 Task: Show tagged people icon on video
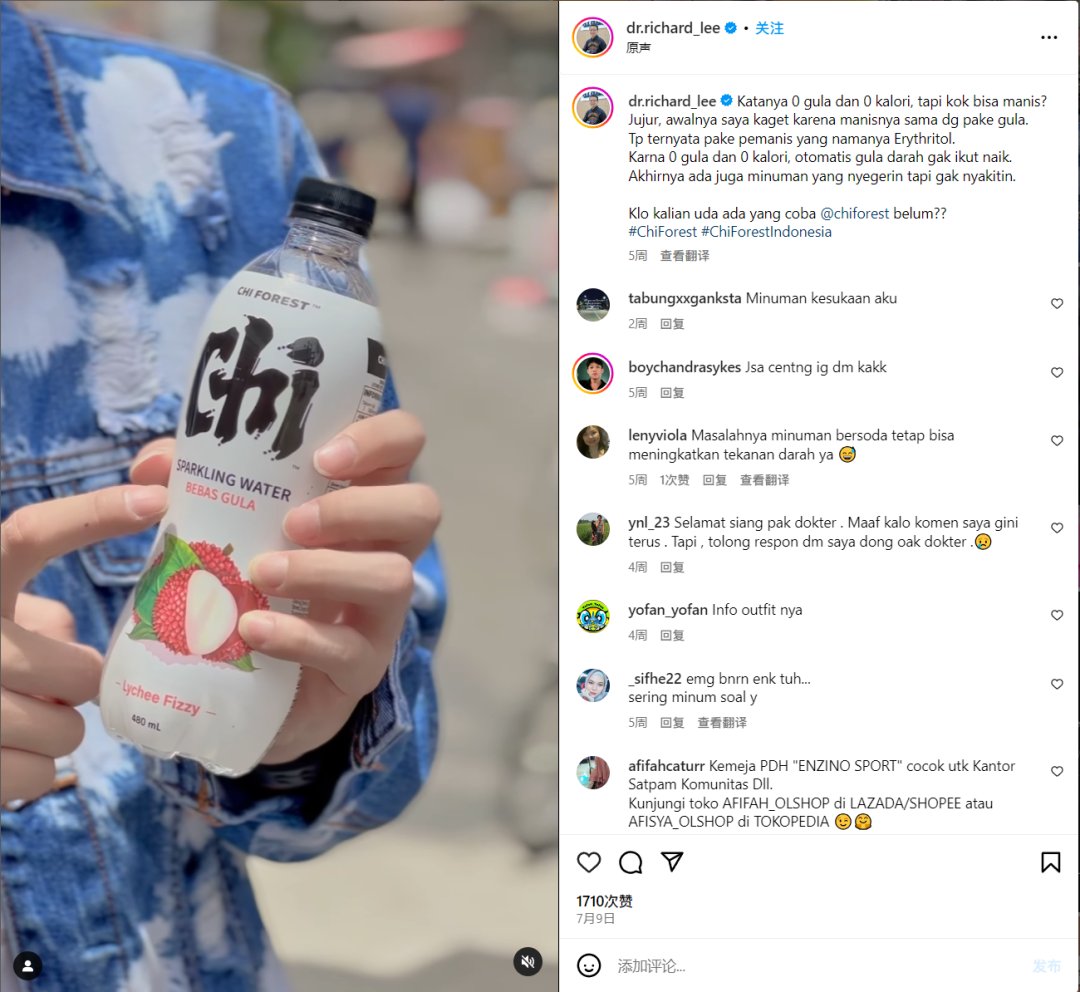[x=28, y=966]
